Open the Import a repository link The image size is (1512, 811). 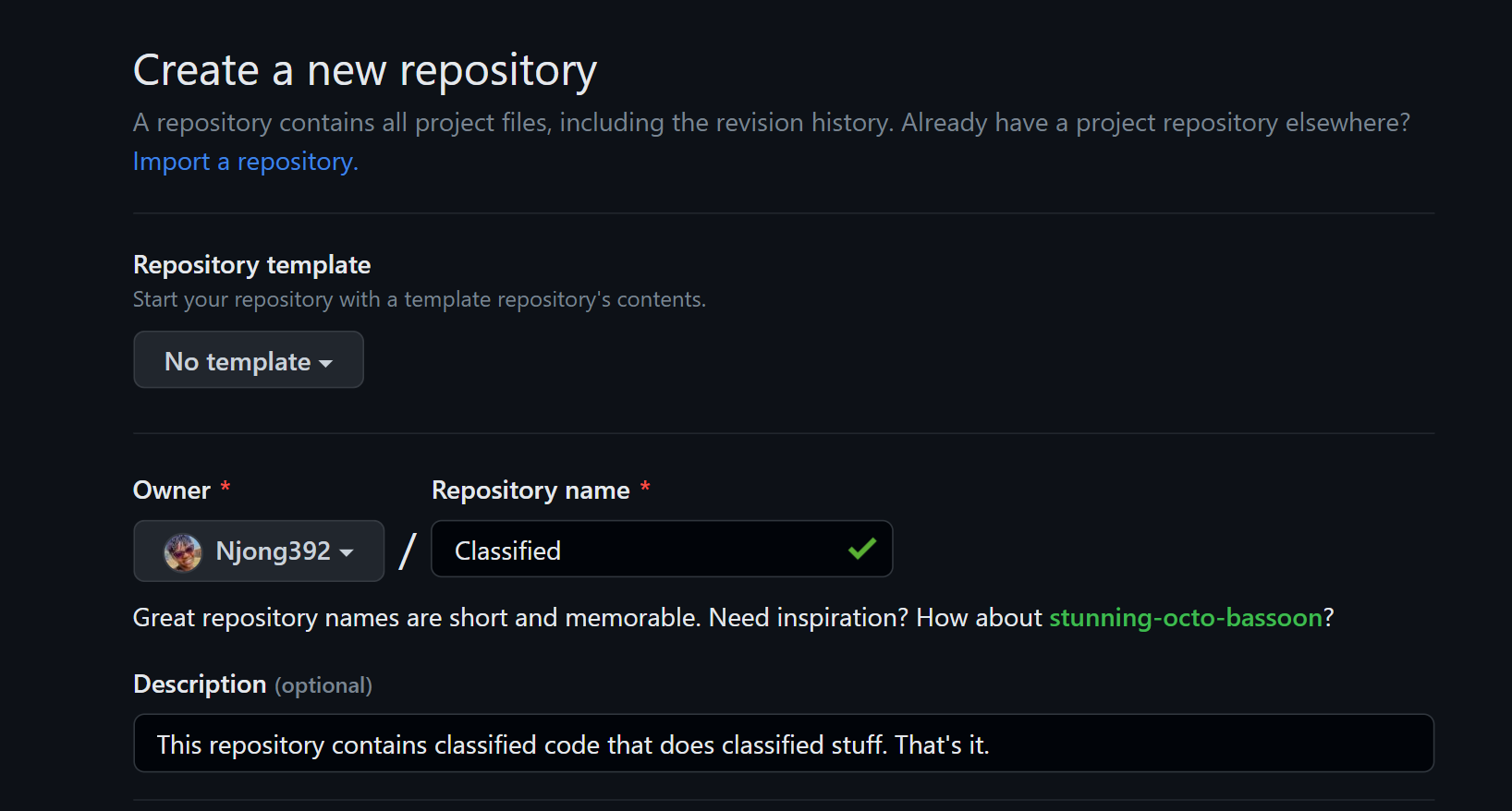242,161
